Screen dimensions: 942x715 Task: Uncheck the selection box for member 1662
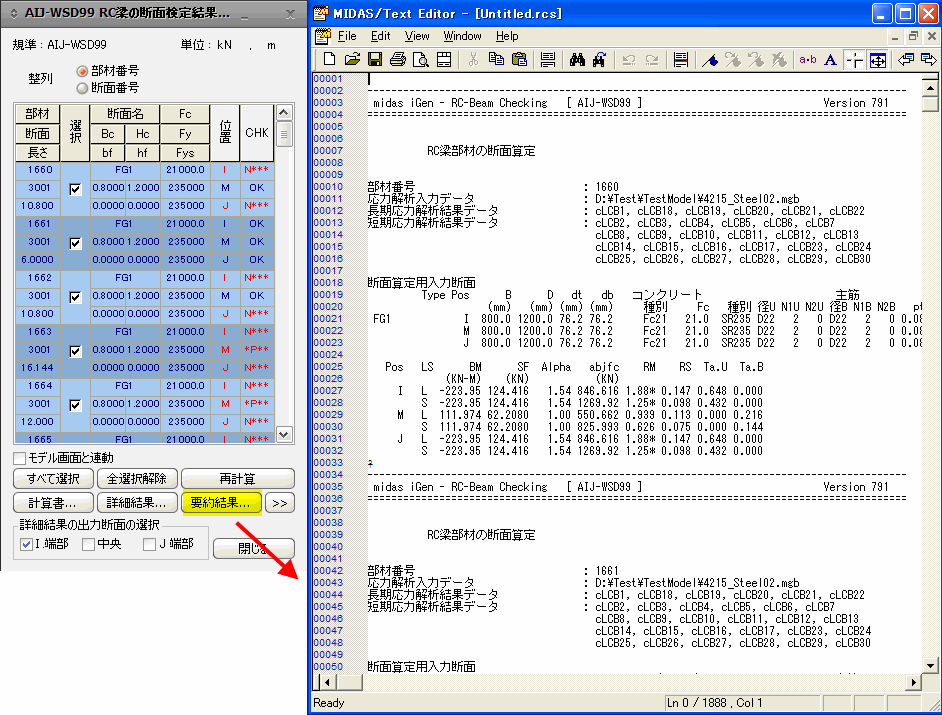coord(75,297)
